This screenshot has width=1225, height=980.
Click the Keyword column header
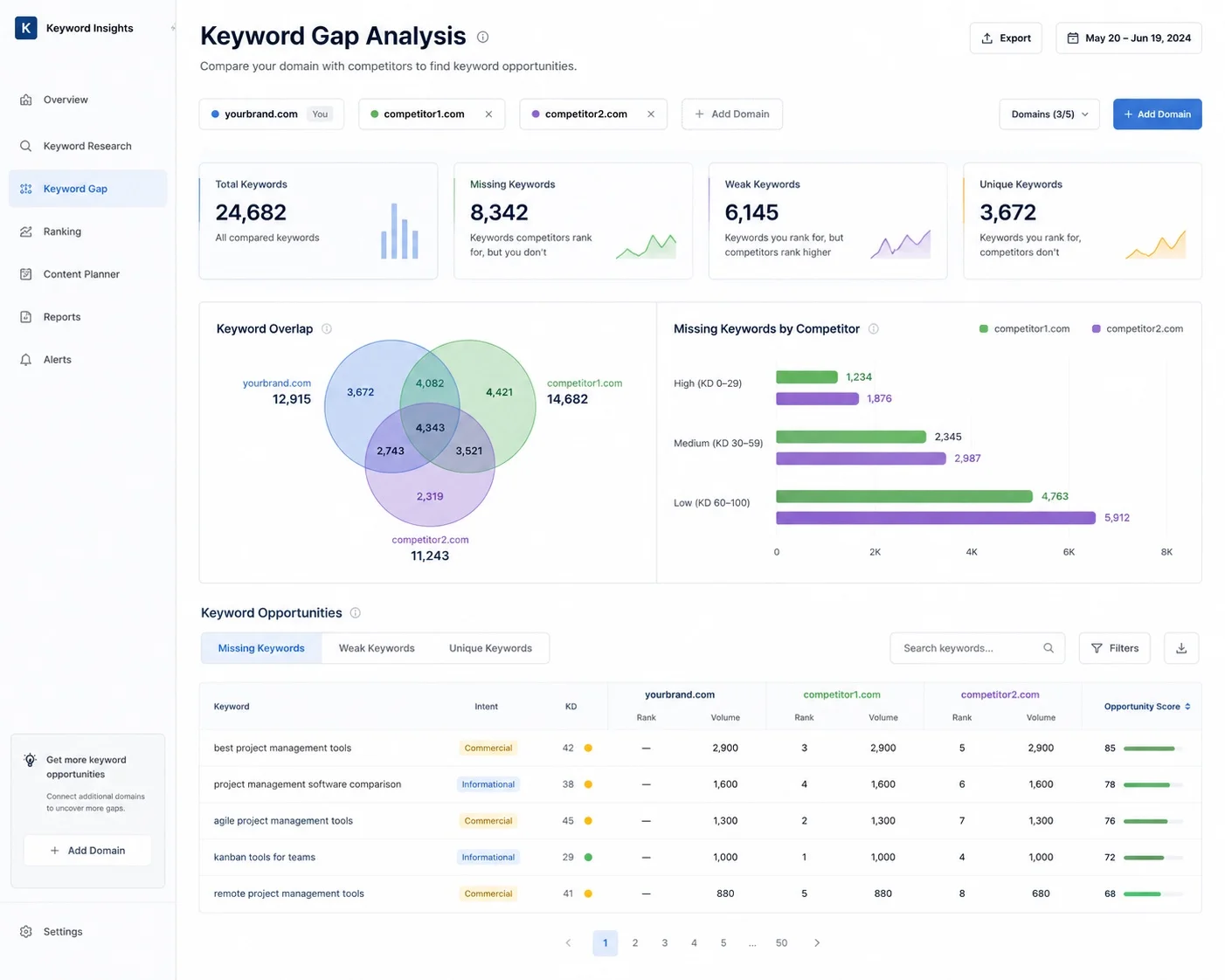click(x=232, y=707)
